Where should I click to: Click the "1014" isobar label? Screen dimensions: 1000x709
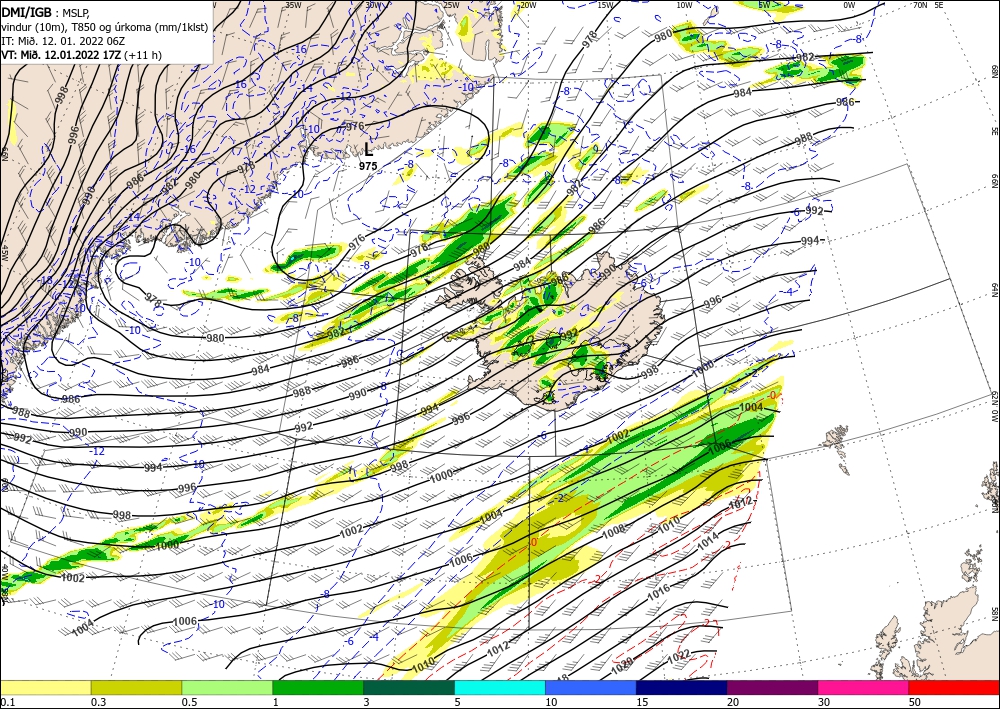coord(708,541)
